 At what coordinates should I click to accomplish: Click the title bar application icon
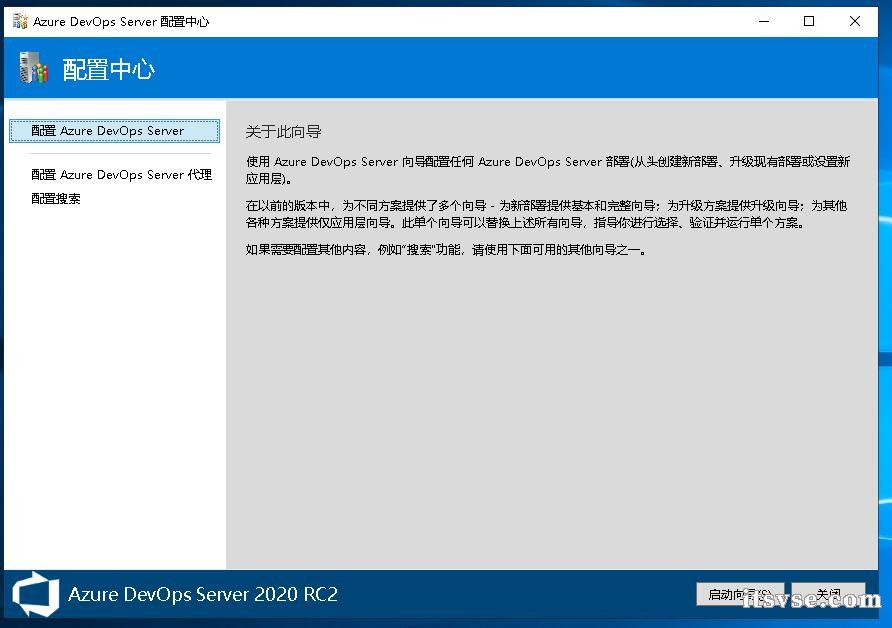[x=20, y=22]
